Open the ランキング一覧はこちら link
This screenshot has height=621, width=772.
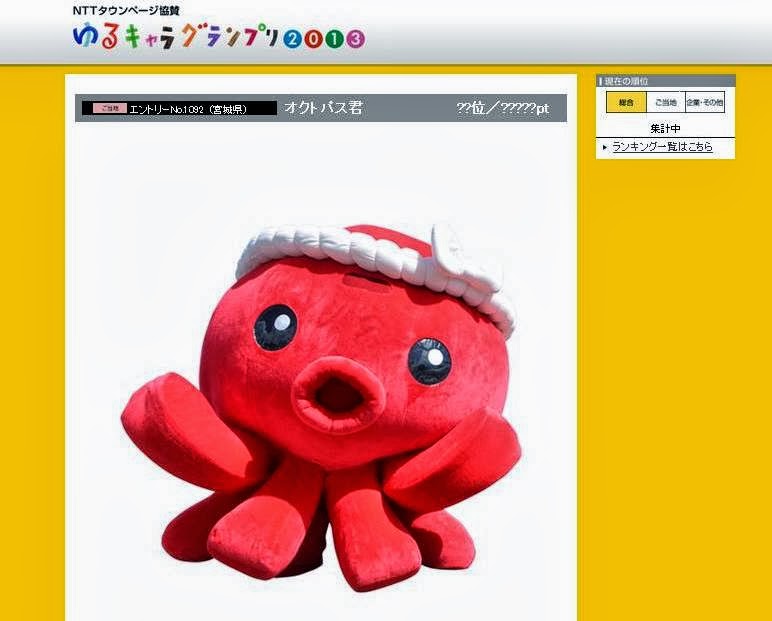(662, 147)
